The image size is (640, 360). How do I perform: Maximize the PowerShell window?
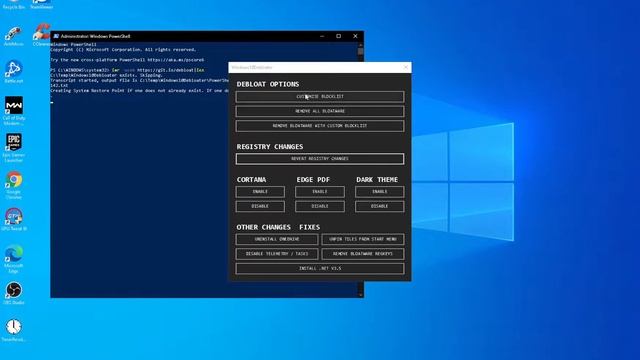[x=338, y=36]
